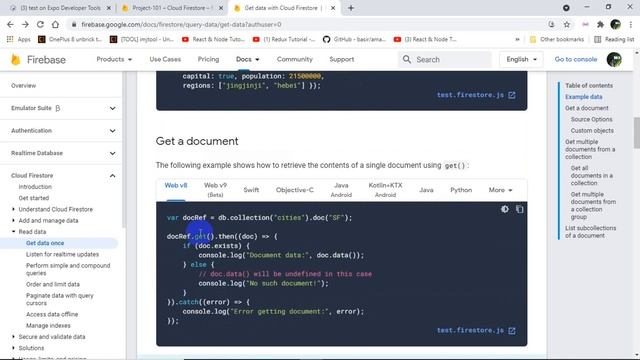Click the Firebase search field

pyautogui.click(x=445, y=60)
